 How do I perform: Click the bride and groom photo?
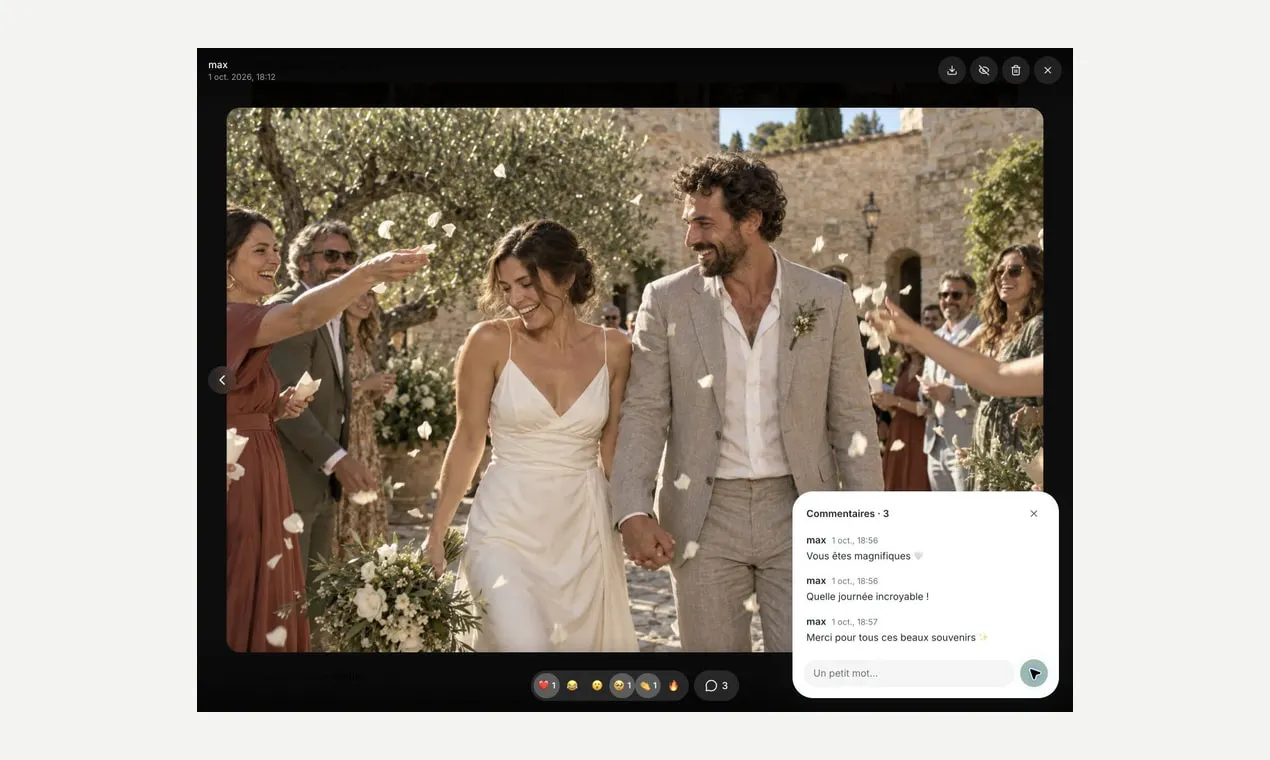[x=635, y=380]
